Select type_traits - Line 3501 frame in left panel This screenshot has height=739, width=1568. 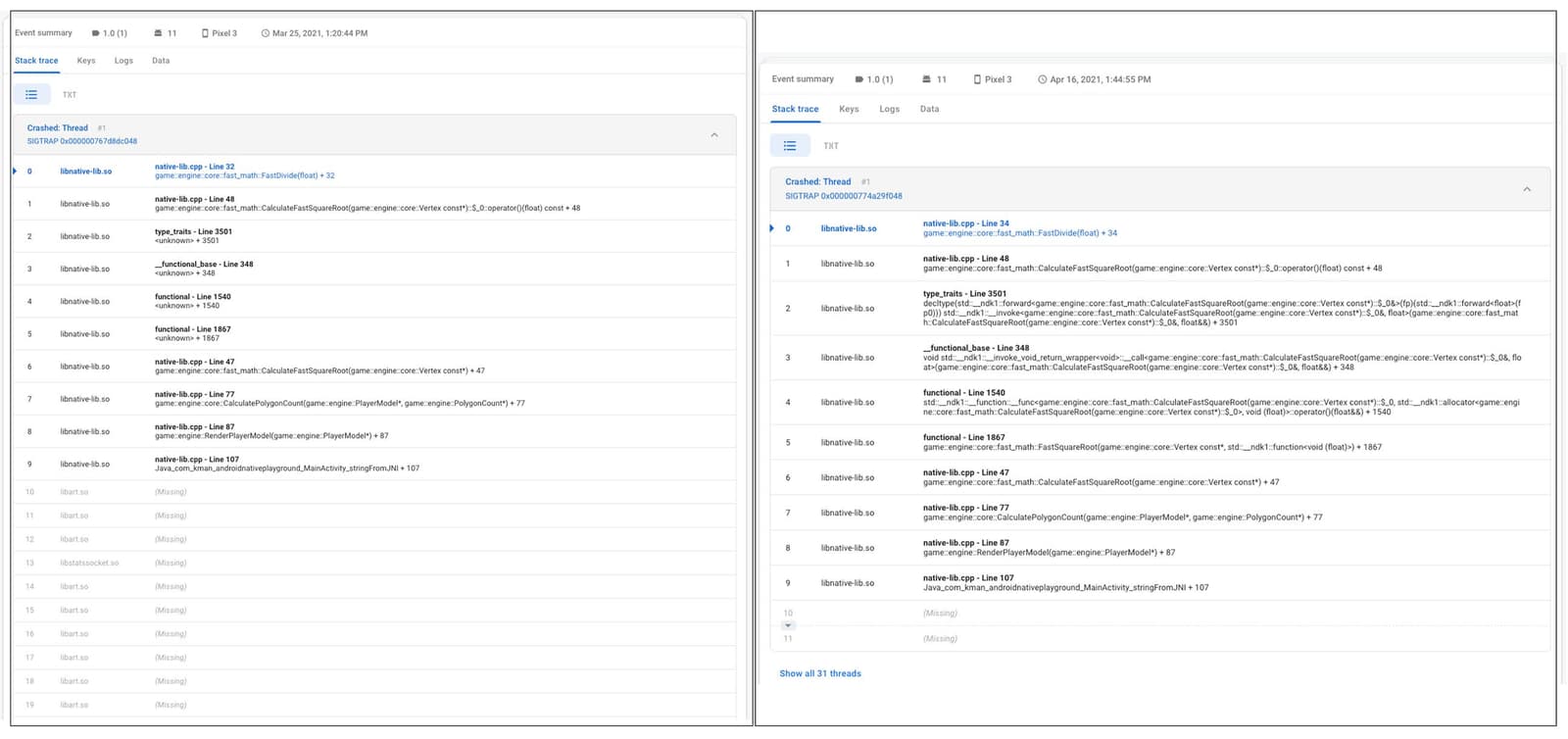point(373,236)
